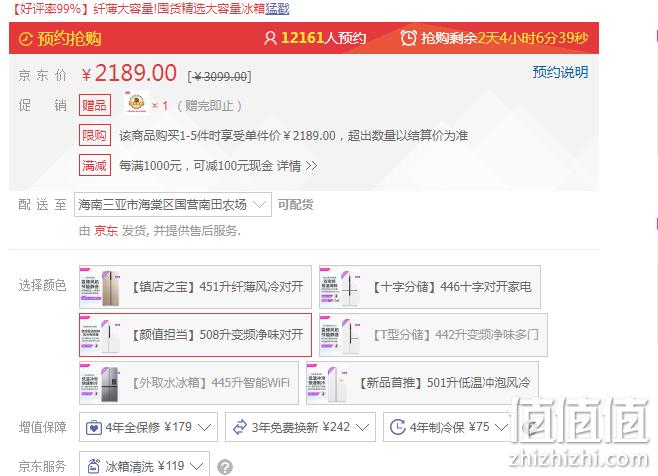Image resolution: width=658 pixels, height=476 pixels.
Task: Click the 442升变频净味多门 option
Action: (x=433, y=335)
